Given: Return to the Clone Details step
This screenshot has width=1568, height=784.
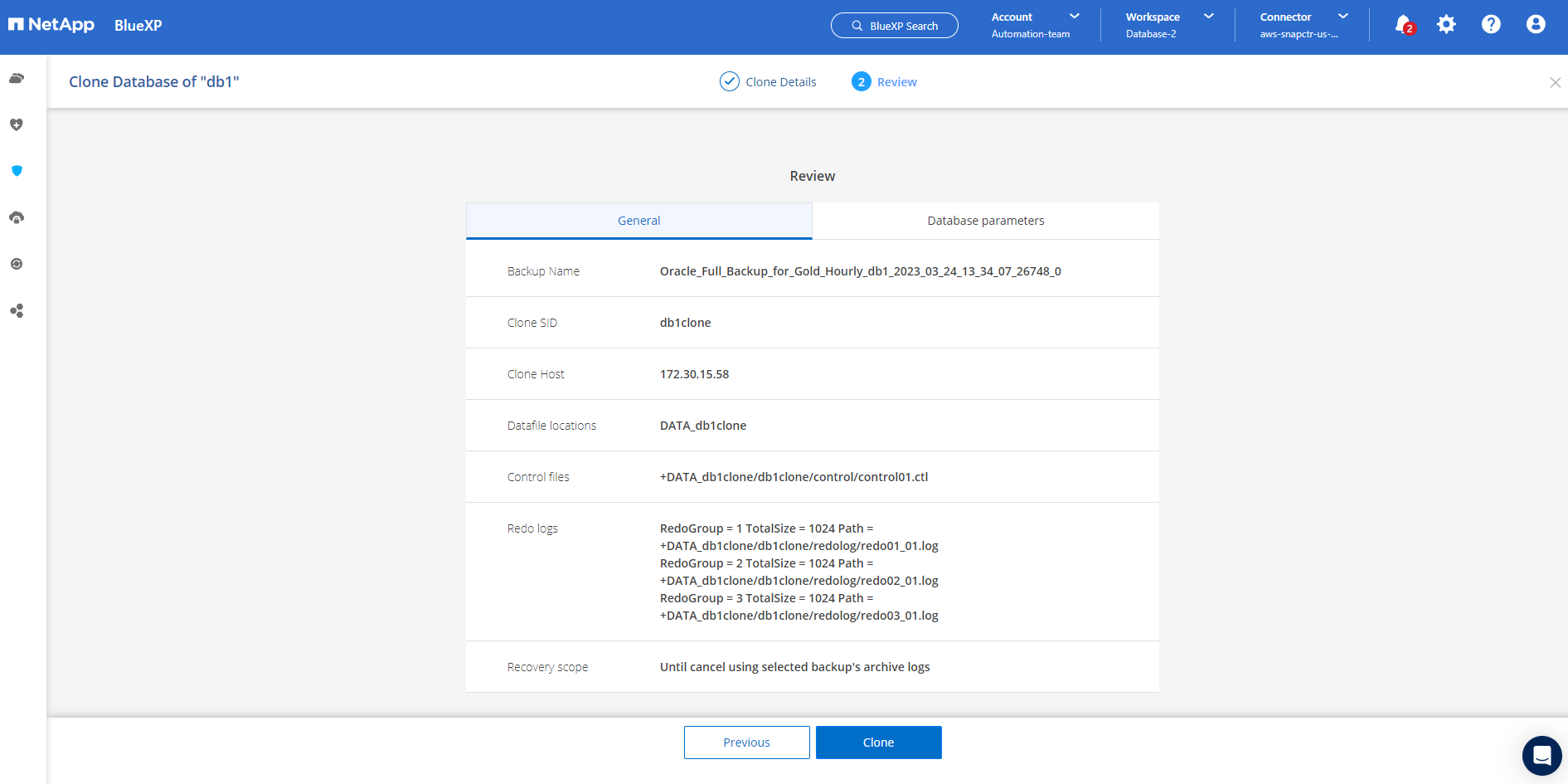Looking at the screenshot, I should click(768, 82).
